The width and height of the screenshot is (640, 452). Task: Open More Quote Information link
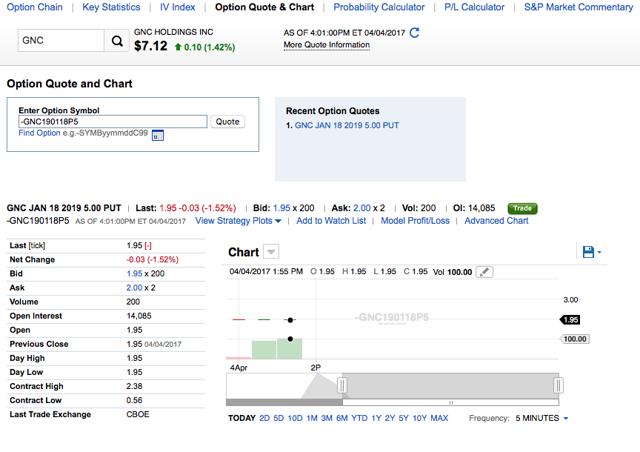[x=327, y=45]
